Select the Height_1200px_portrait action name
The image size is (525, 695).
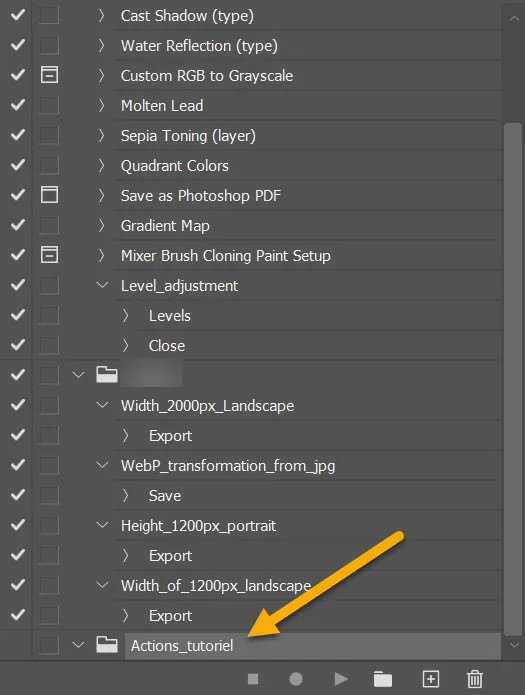(x=198, y=526)
